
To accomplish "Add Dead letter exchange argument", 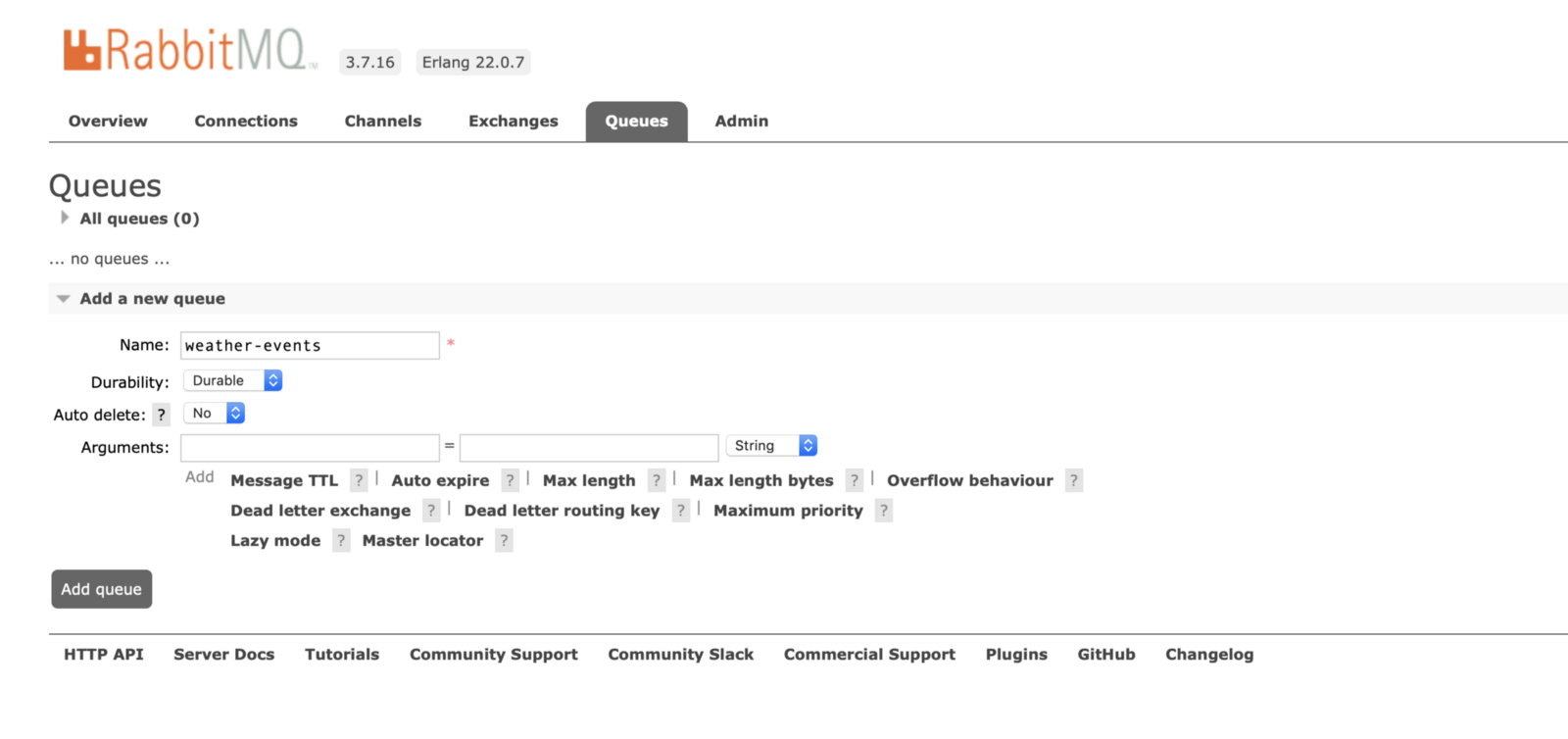I will (320, 511).
